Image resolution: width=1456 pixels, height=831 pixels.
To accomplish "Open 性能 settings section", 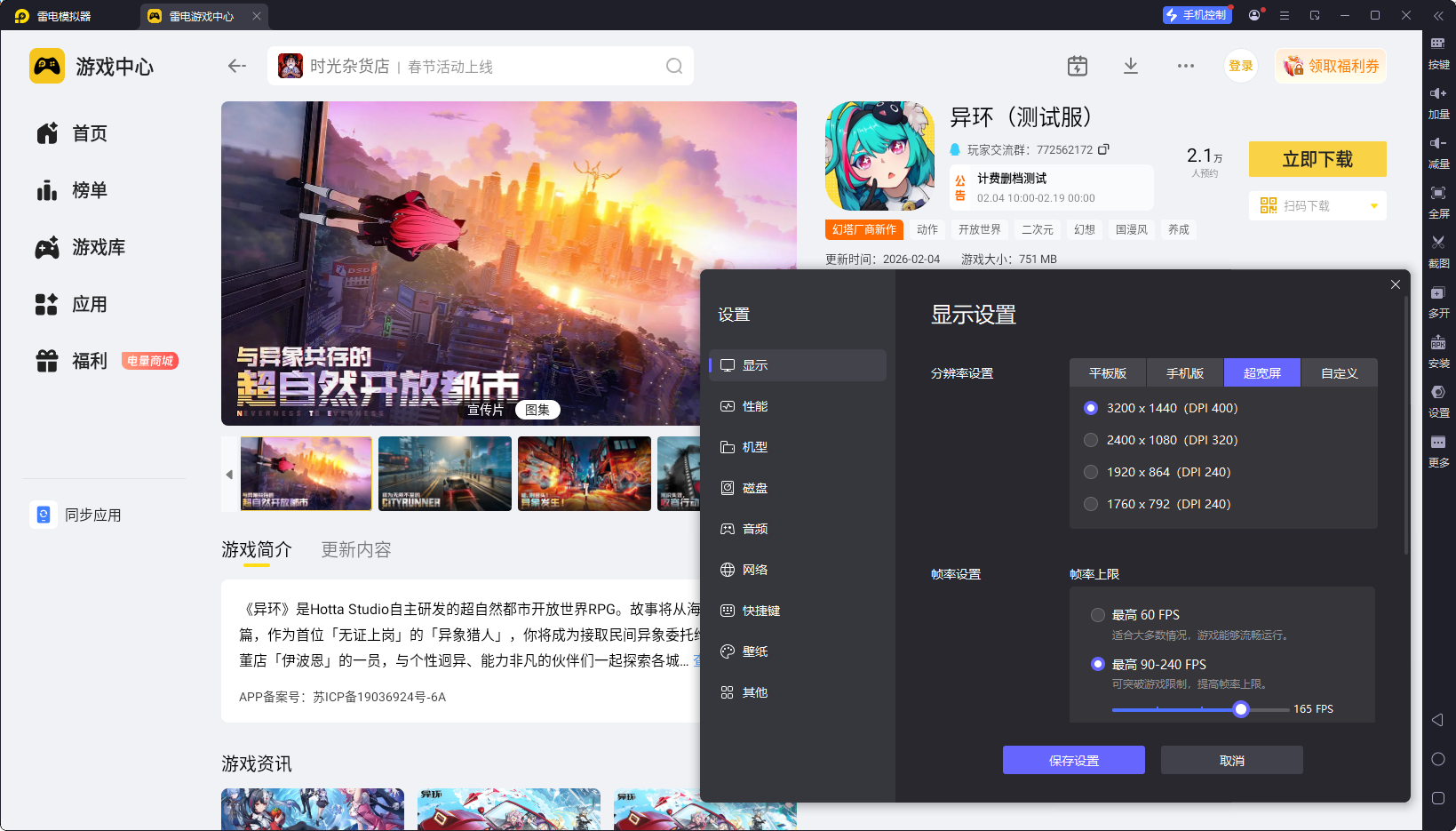I will (x=798, y=406).
